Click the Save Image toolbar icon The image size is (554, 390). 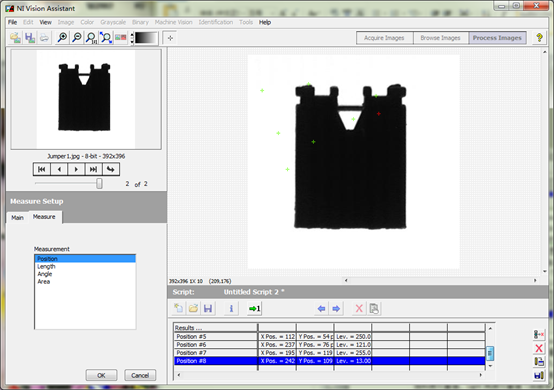click(30, 37)
